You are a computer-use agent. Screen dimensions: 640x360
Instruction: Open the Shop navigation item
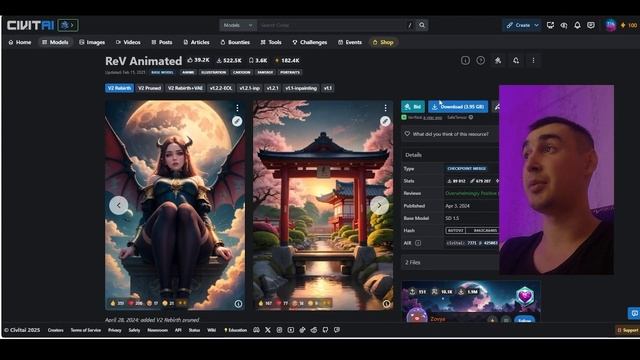pyautogui.click(x=383, y=42)
